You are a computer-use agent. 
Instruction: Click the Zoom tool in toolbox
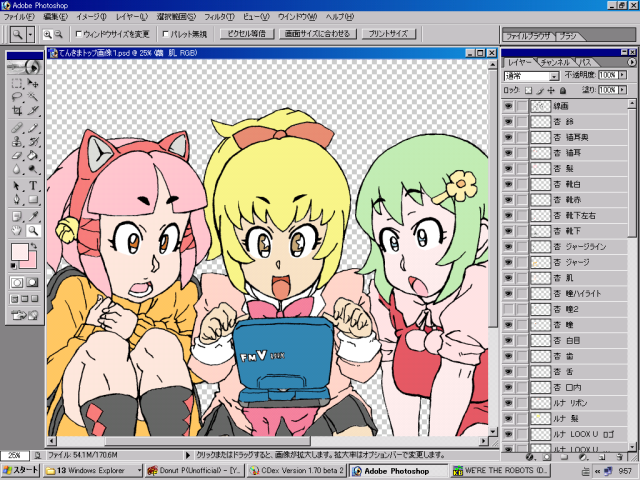[33, 231]
